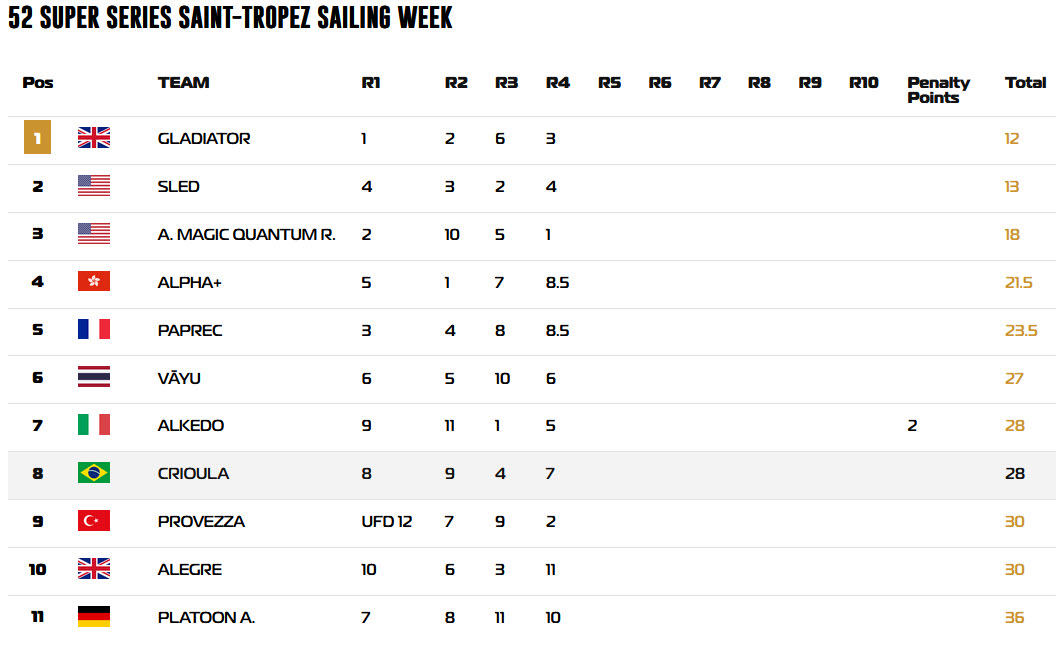Click the Turkish flag beside PROVEZZA
This screenshot has height=648, width=1056.
pos(94,521)
